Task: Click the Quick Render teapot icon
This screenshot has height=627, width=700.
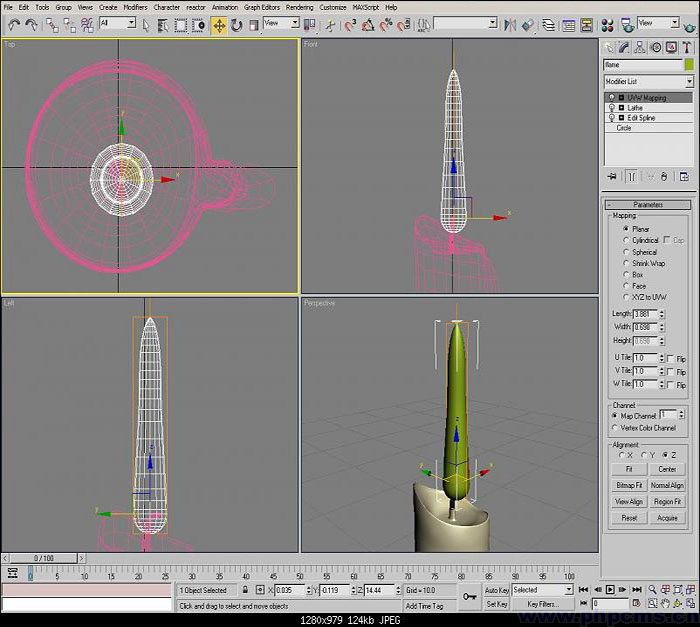Action: pyautogui.click(x=689, y=26)
